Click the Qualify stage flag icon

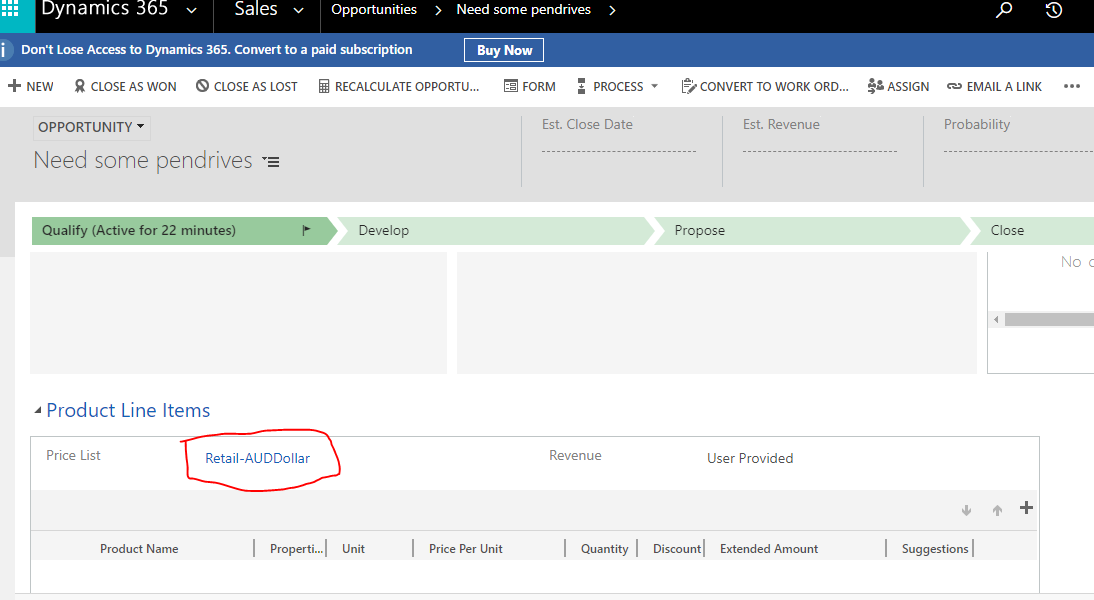(x=306, y=230)
